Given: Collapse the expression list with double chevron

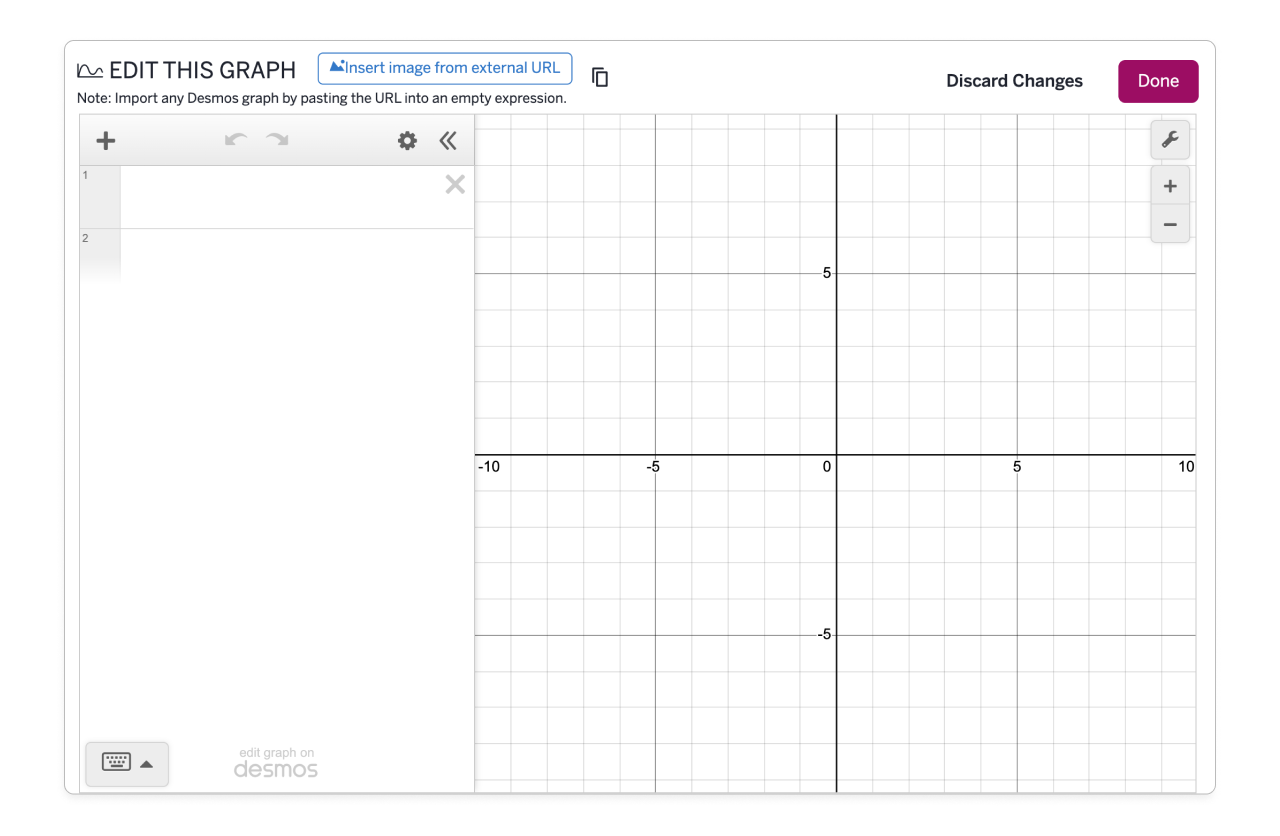Looking at the screenshot, I should tap(448, 141).
